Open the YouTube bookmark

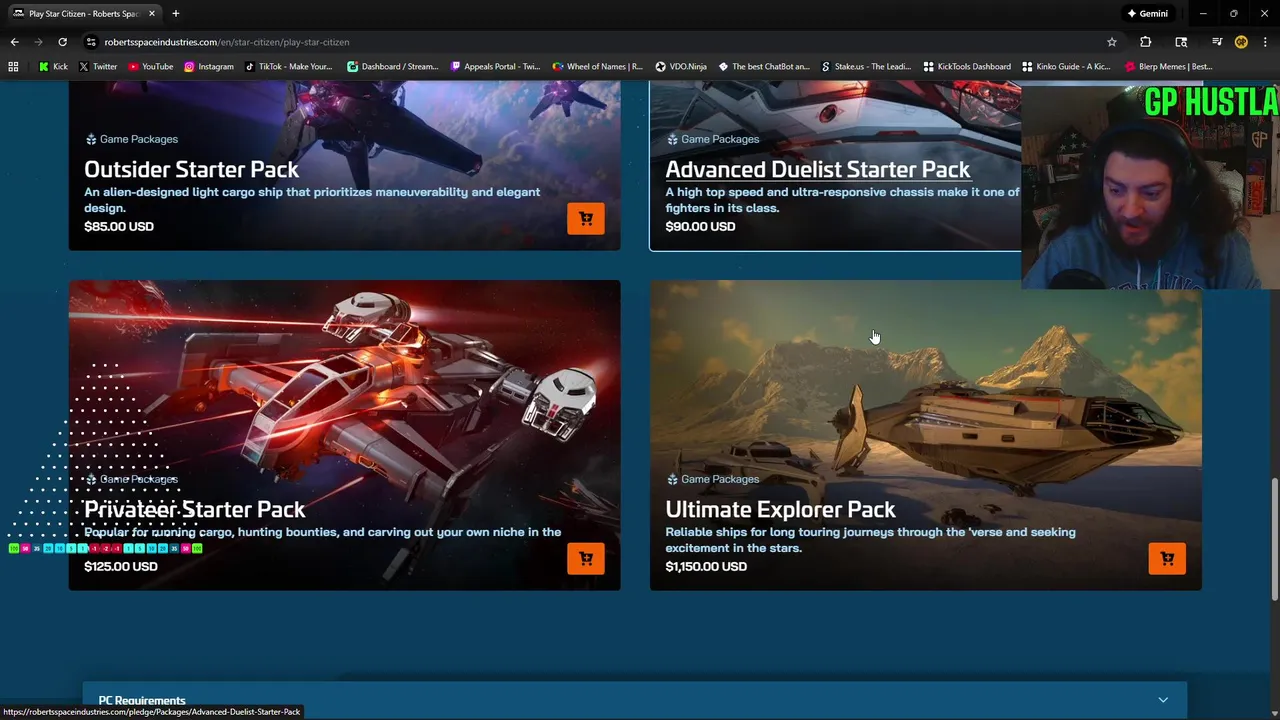click(150, 66)
